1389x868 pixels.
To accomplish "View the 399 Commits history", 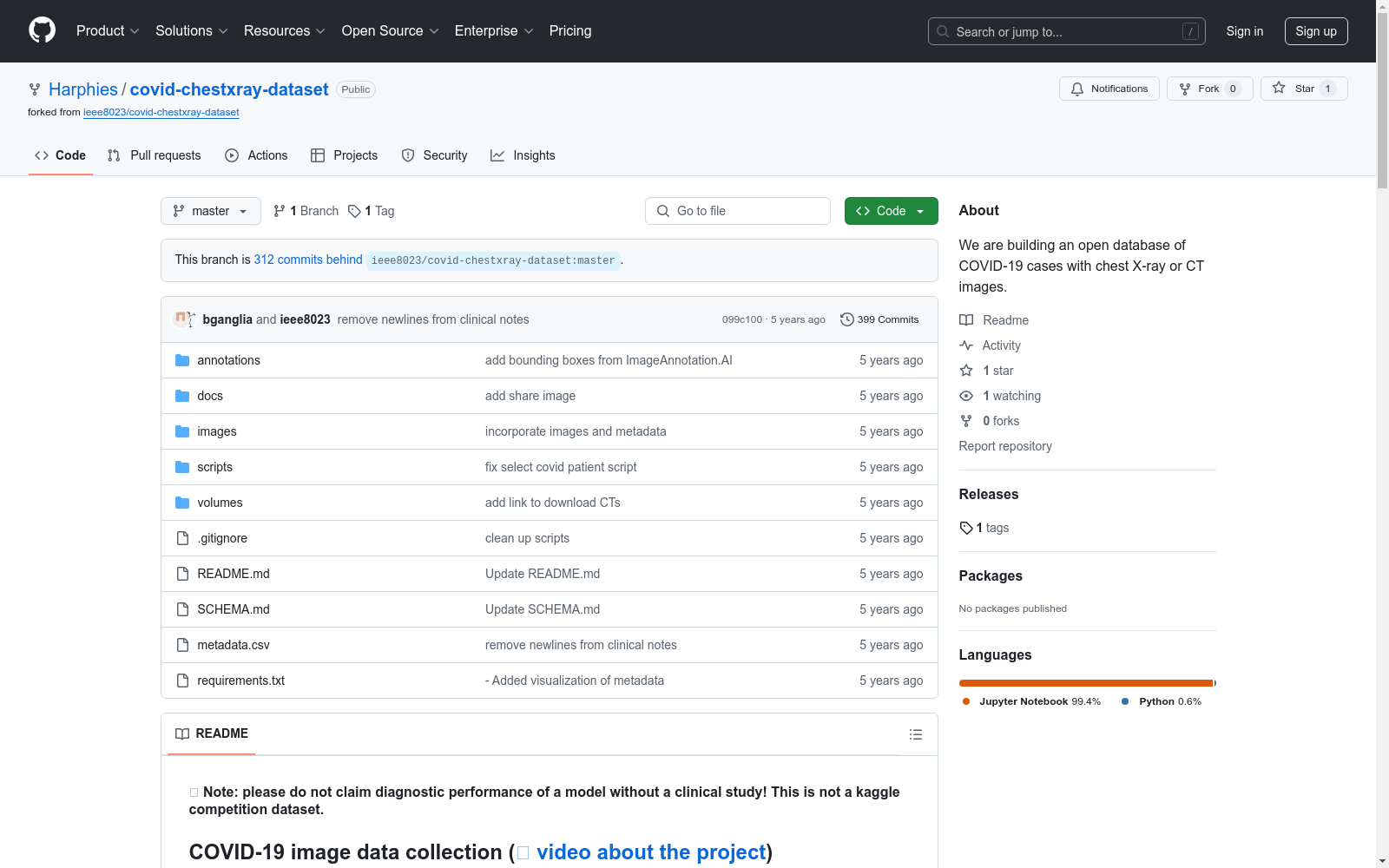I will tap(879, 319).
